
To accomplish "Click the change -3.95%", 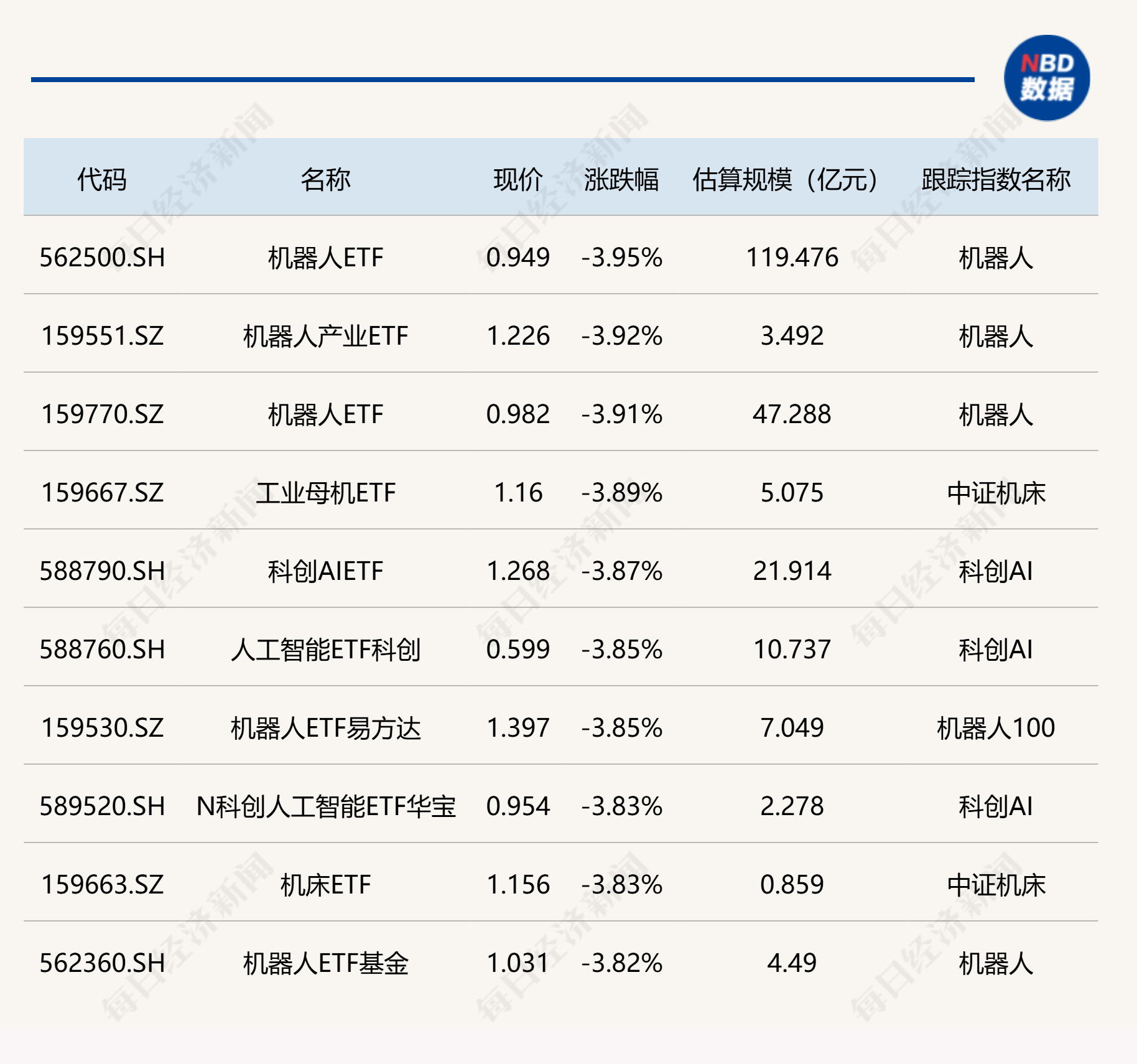I will pos(622,258).
